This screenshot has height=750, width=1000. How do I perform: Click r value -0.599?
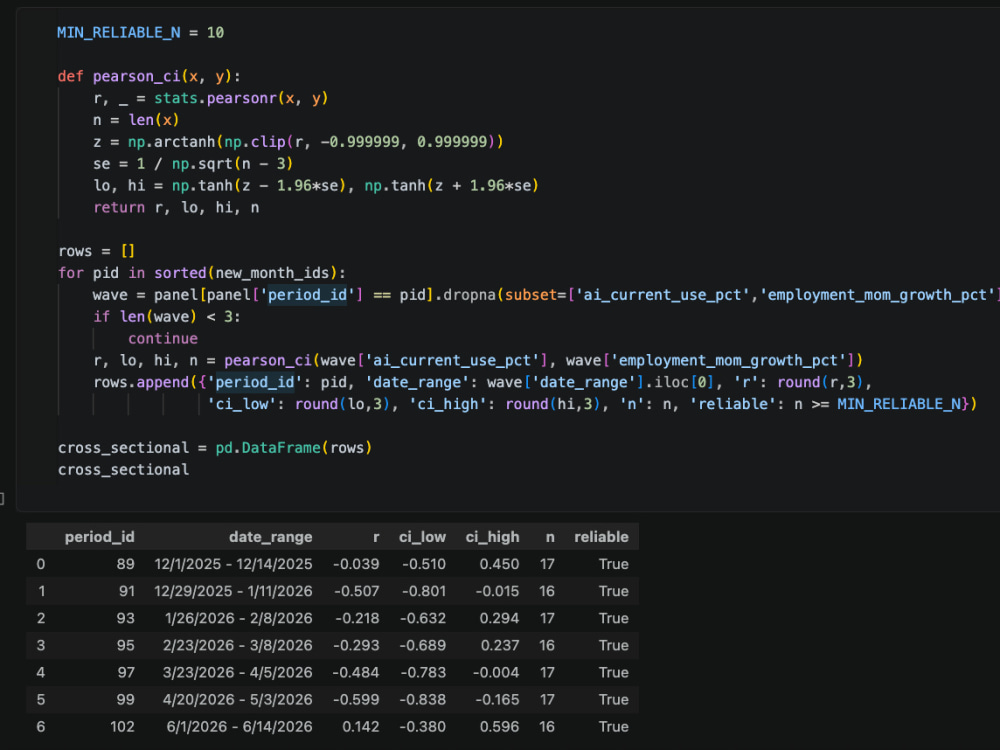pyautogui.click(x=356, y=700)
